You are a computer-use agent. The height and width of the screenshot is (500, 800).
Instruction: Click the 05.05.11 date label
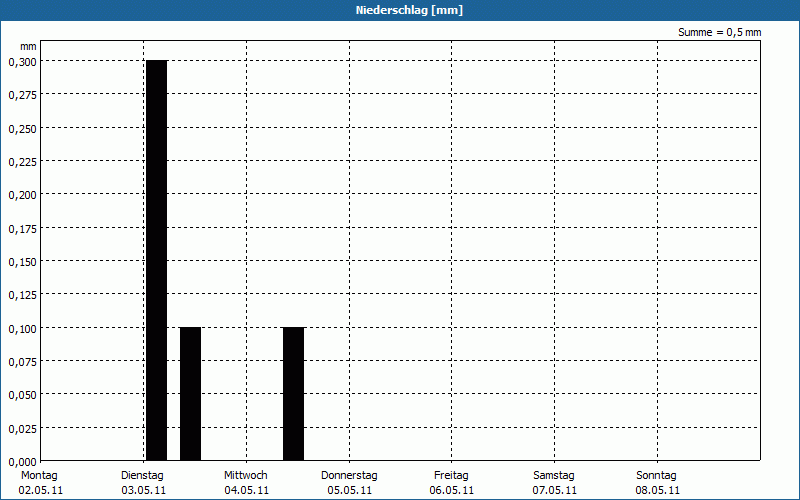tap(349, 491)
